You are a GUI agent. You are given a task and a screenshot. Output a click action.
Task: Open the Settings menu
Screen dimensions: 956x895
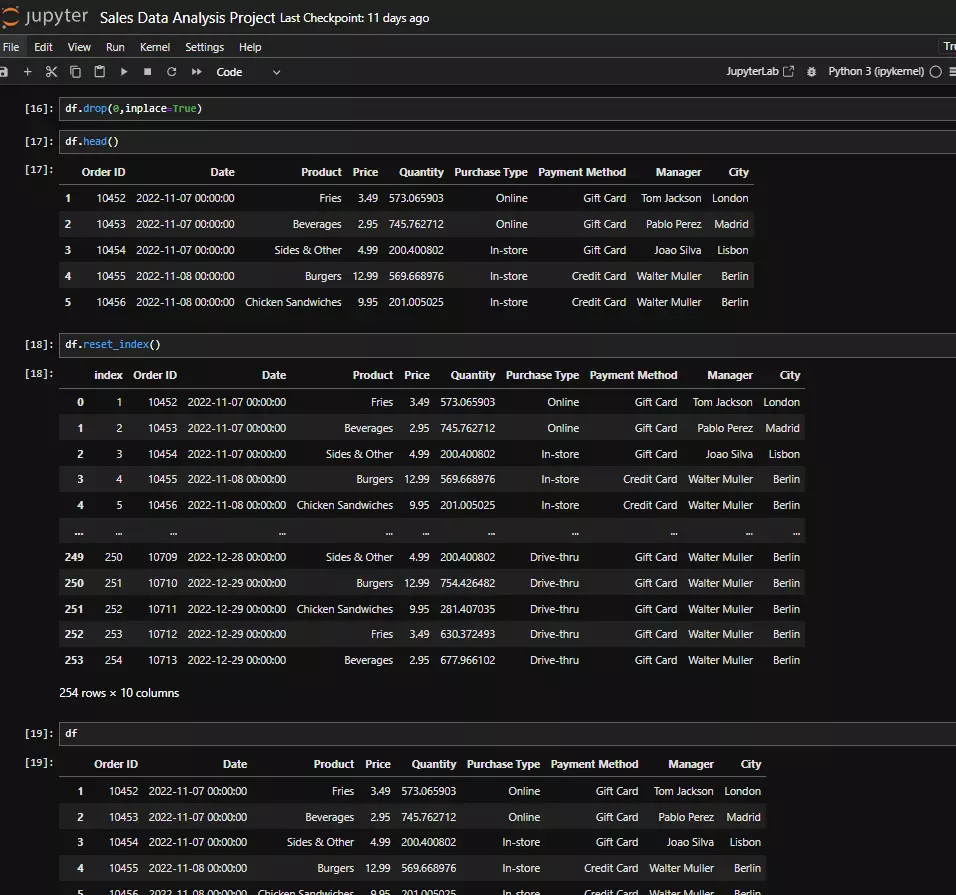coord(204,47)
